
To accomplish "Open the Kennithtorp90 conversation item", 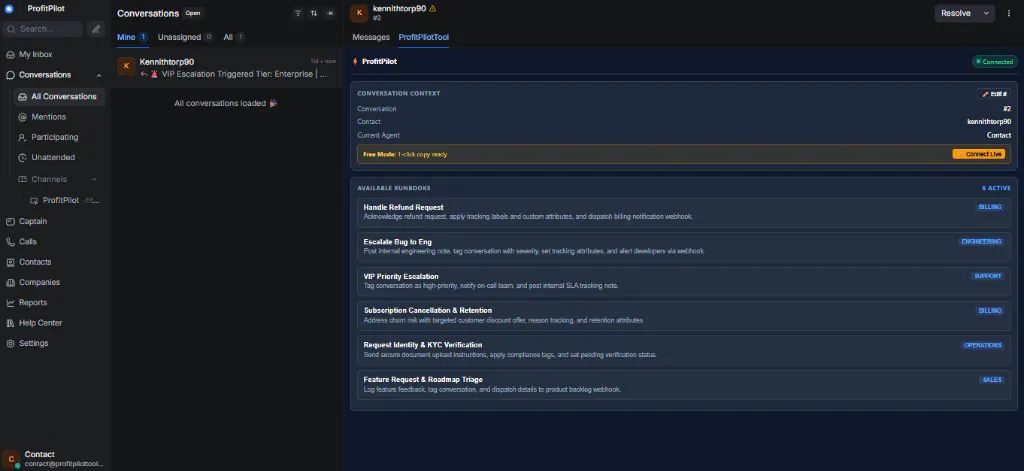I will (227, 67).
